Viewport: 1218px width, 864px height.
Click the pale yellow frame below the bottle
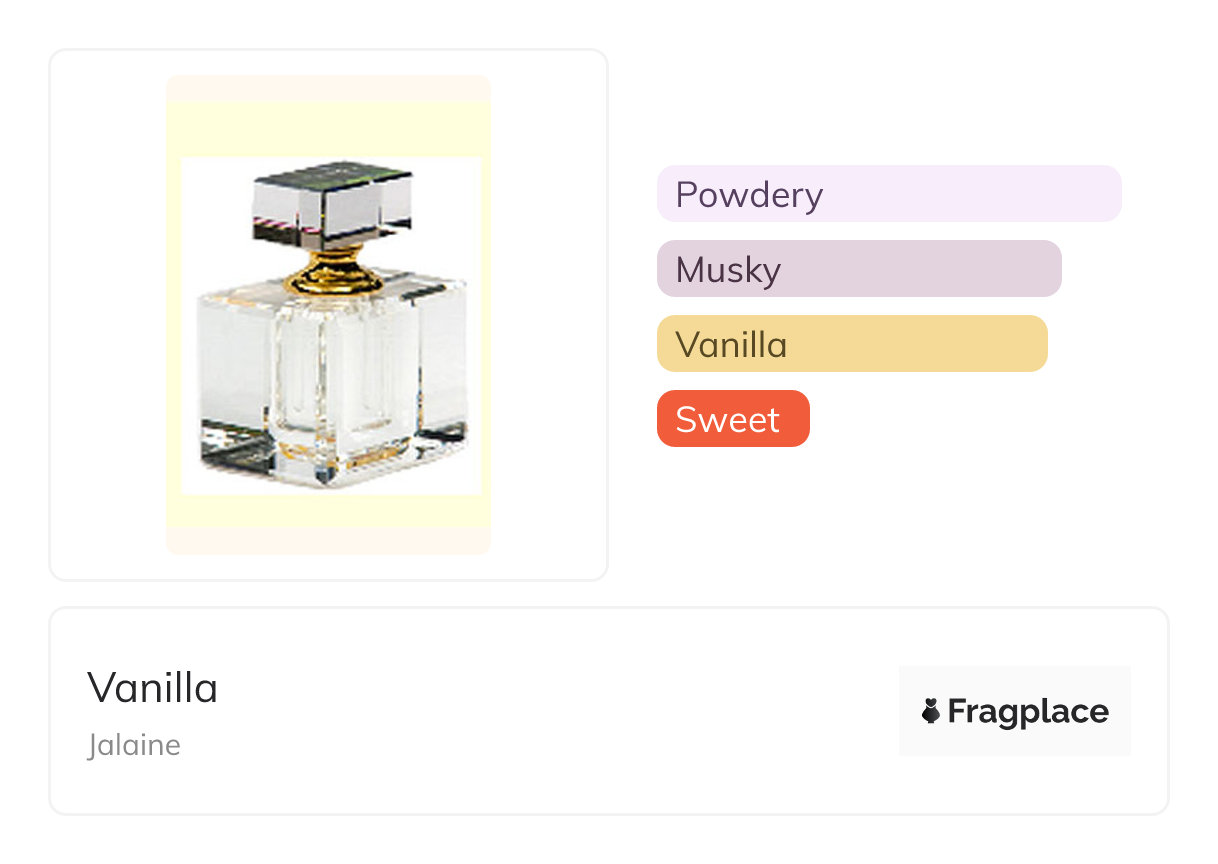pyautogui.click(x=329, y=511)
